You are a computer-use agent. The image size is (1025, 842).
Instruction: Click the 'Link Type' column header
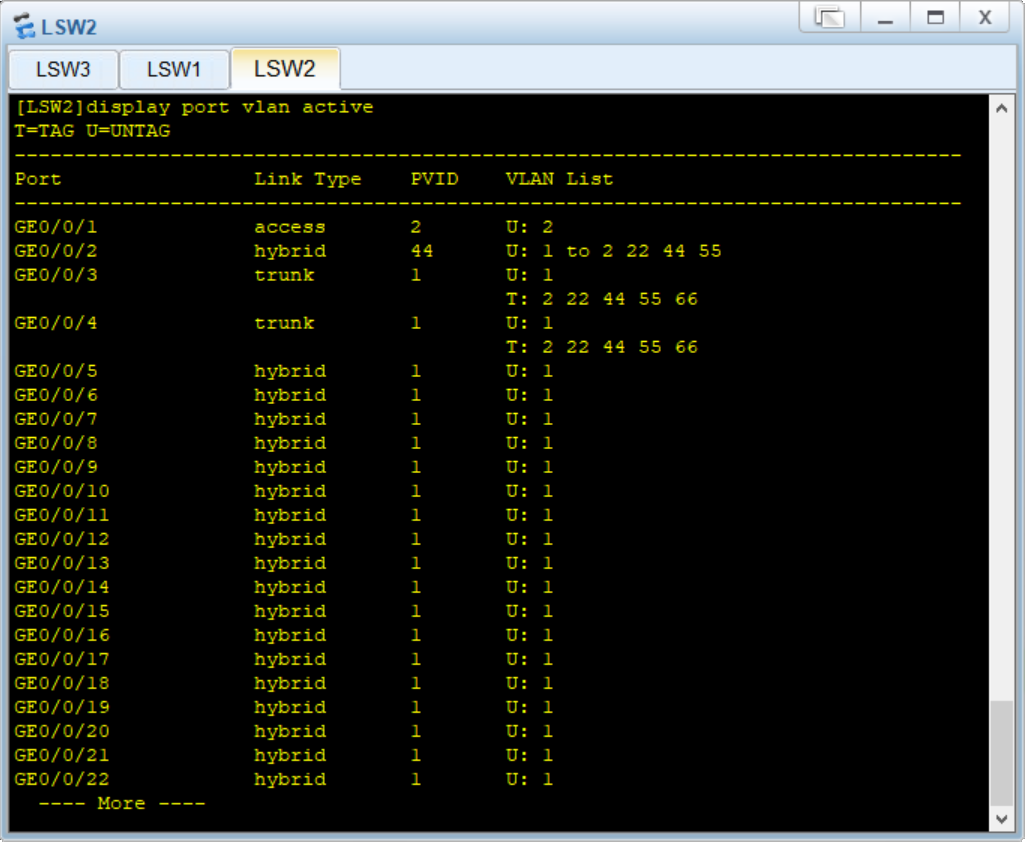click(x=307, y=179)
